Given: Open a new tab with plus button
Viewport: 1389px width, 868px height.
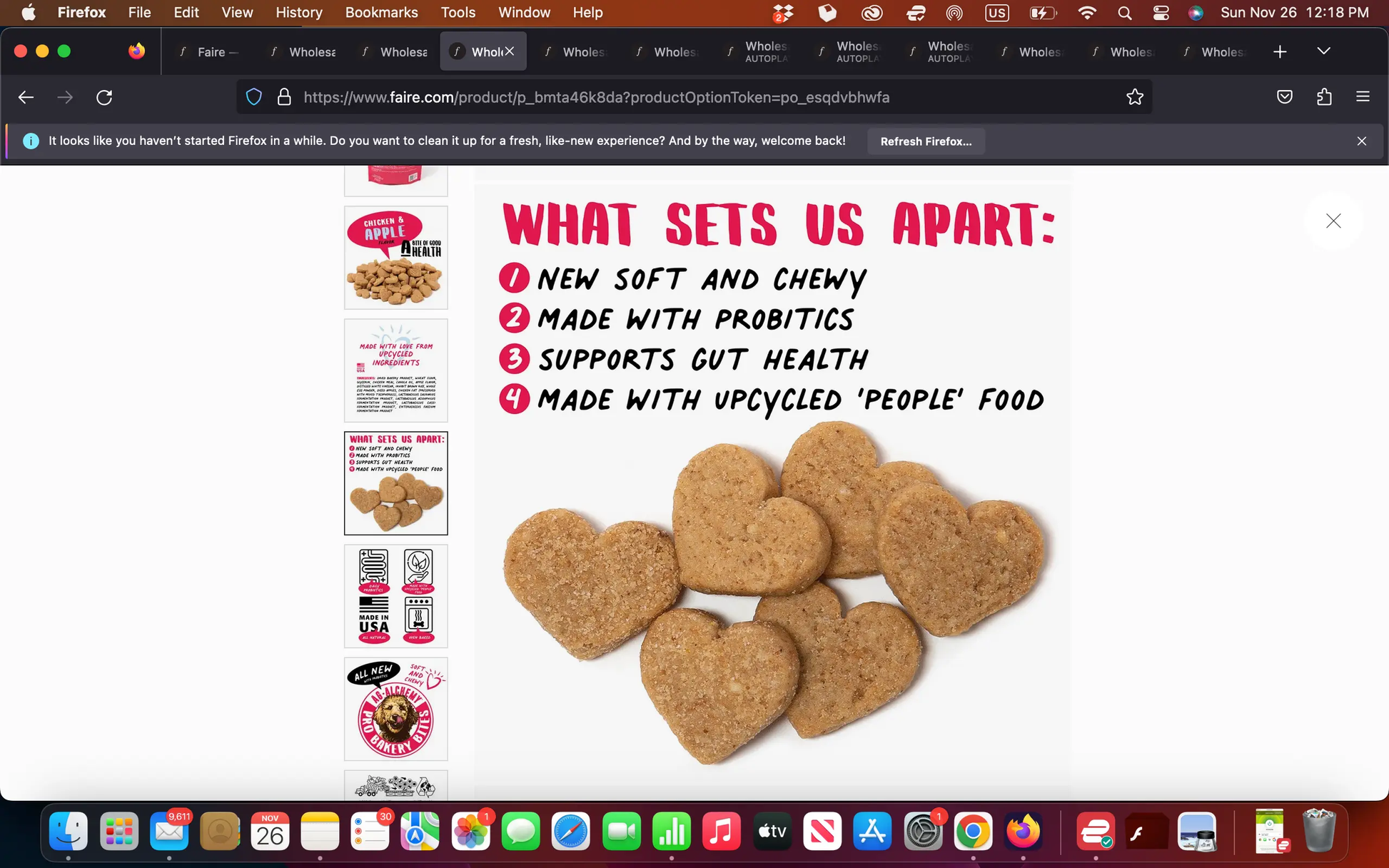Looking at the screenshot, I should click(1280, 51).
